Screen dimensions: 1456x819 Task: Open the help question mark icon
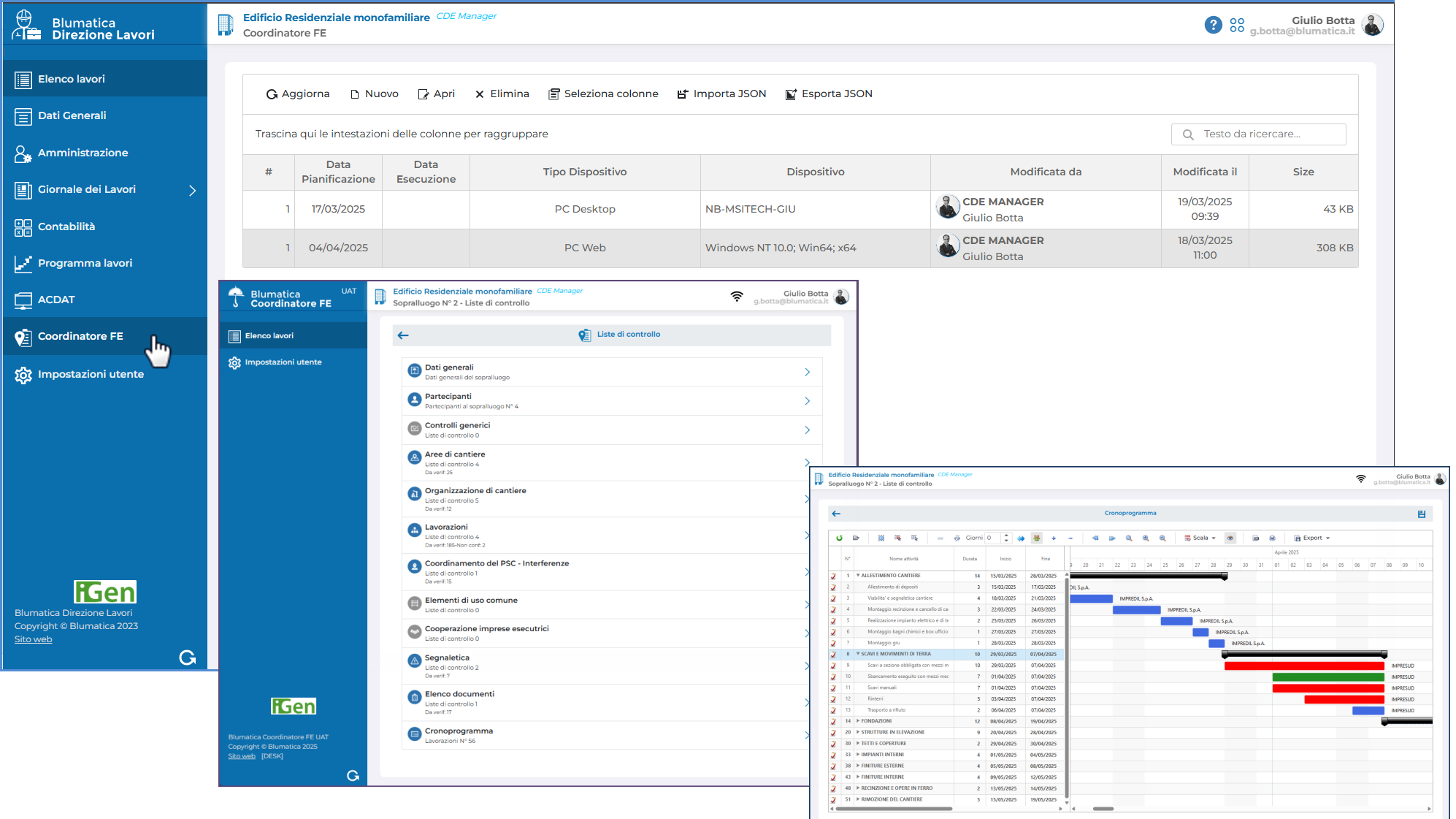coord(1213,26)
